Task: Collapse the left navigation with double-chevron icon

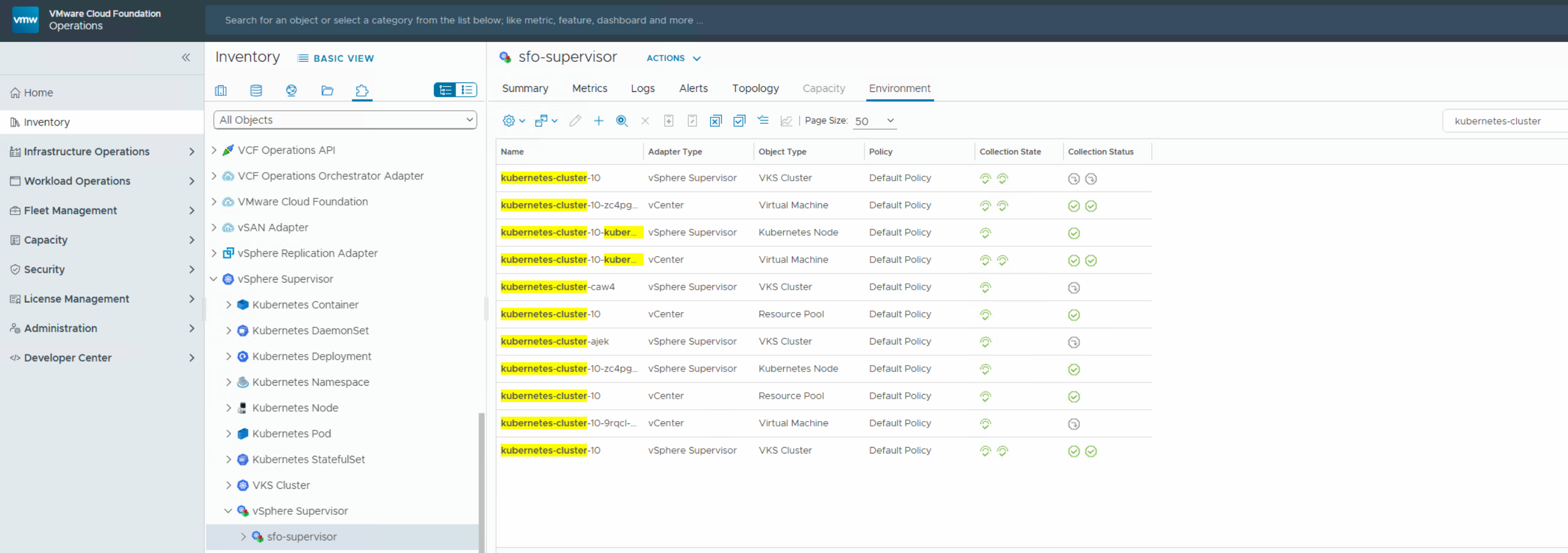Action: pyautogui.click(x=186, y=58)
